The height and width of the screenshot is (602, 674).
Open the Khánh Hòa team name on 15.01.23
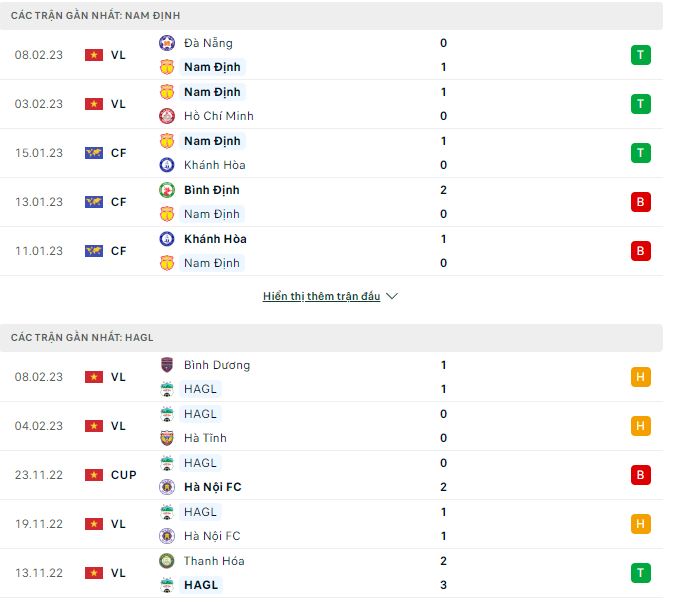click(214, 165)
